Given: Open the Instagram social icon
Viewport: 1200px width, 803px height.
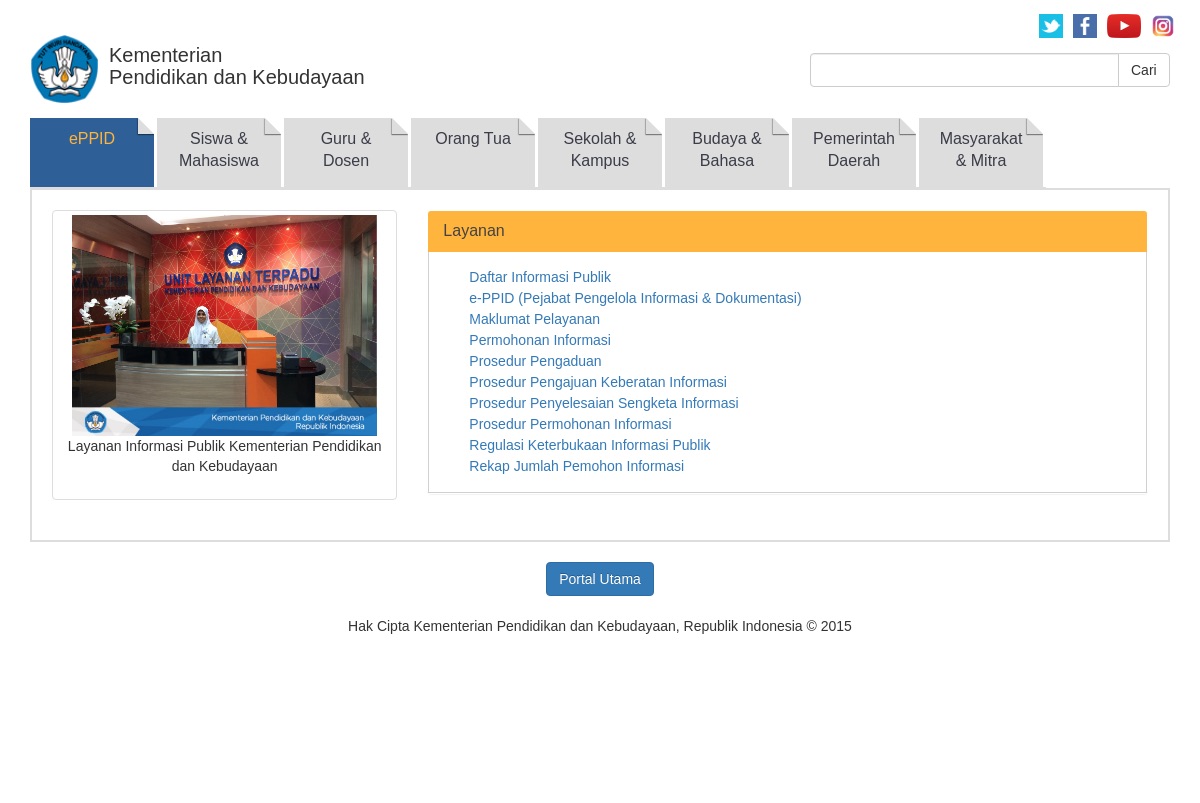Looking at the screenshot, I should point(1163,26).
